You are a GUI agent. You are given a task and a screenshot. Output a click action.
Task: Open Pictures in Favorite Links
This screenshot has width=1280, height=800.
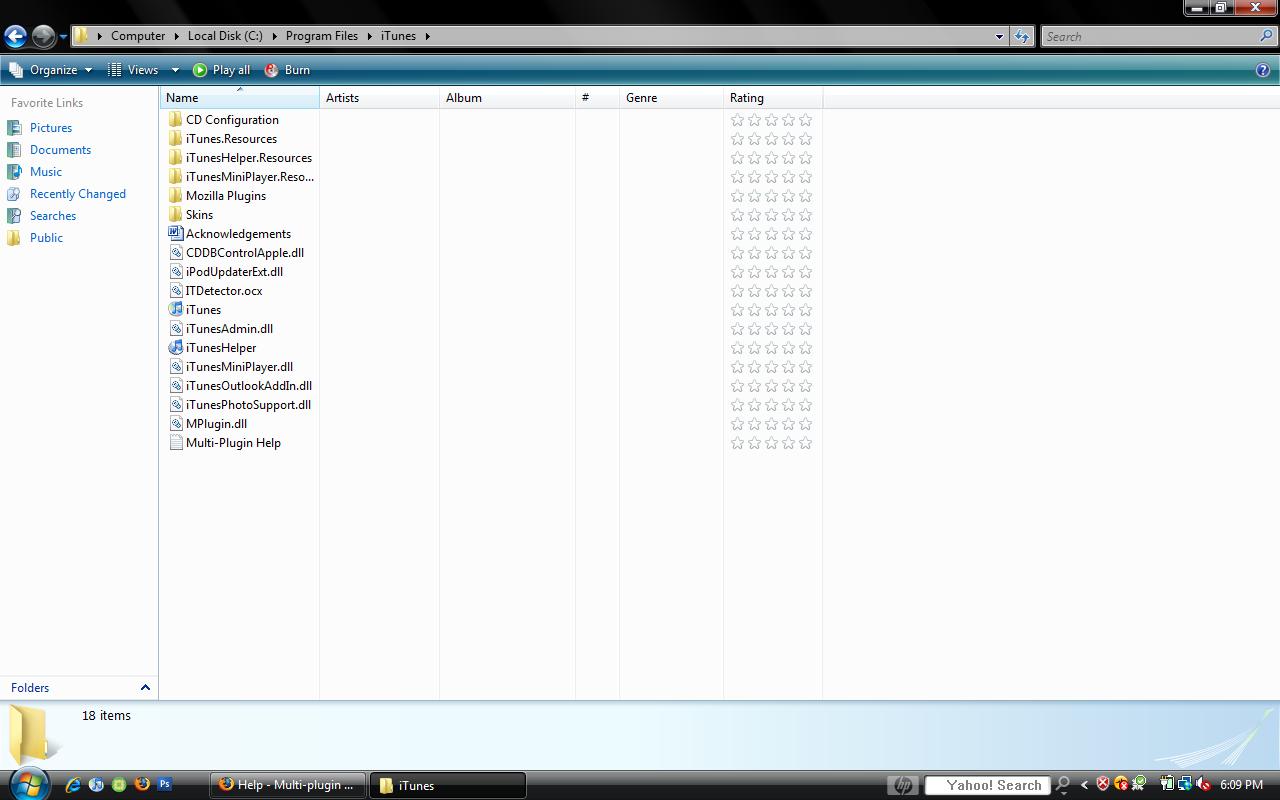(x=51, y=128)
